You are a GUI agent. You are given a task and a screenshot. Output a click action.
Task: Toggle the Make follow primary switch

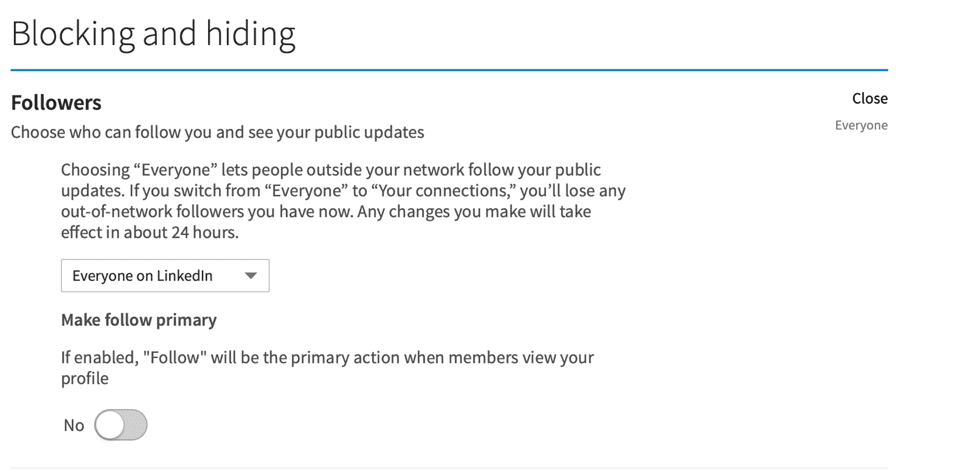point(121,425)
